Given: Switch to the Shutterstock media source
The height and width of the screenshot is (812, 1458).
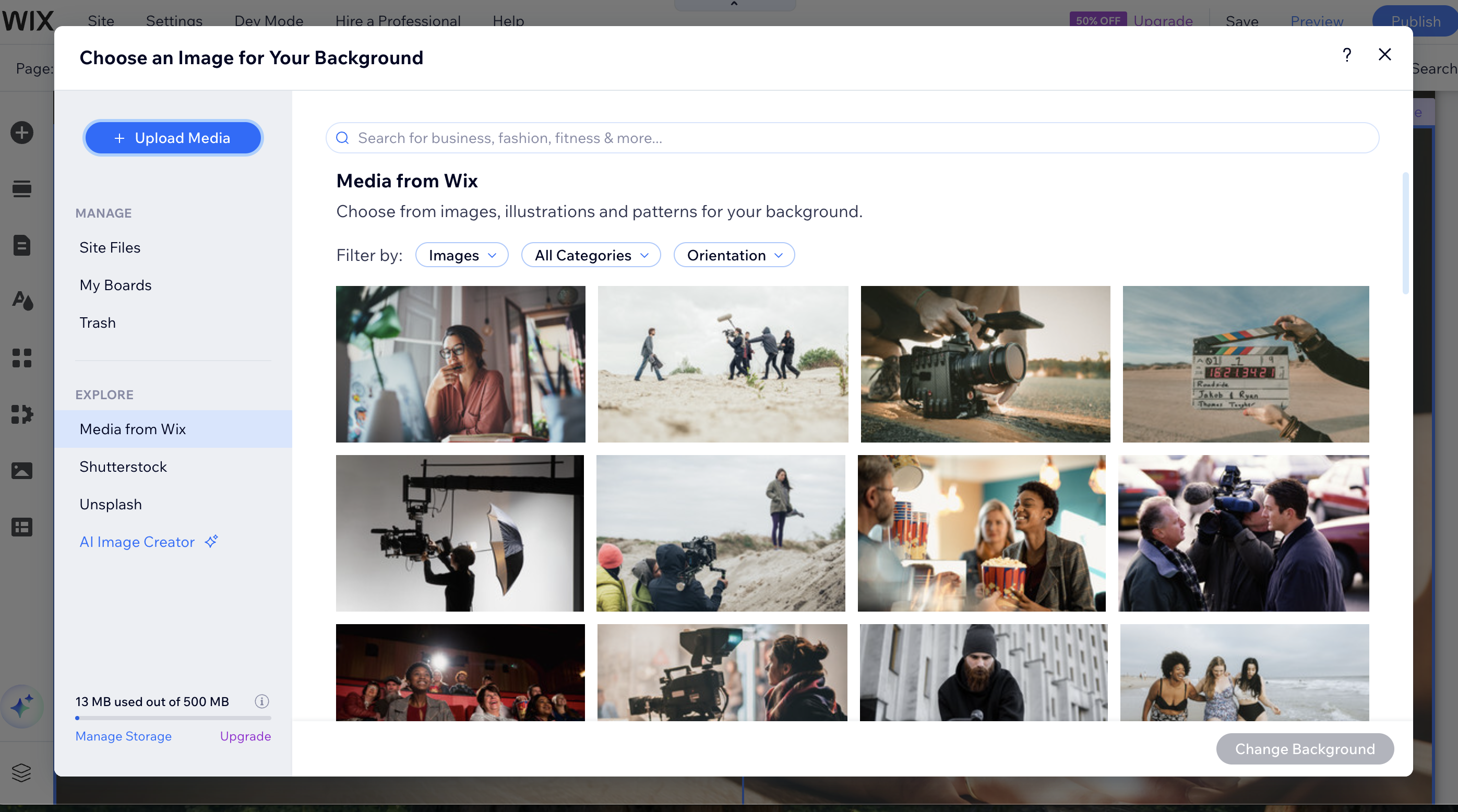Looking at the screenshot, I should pos(123,466).
